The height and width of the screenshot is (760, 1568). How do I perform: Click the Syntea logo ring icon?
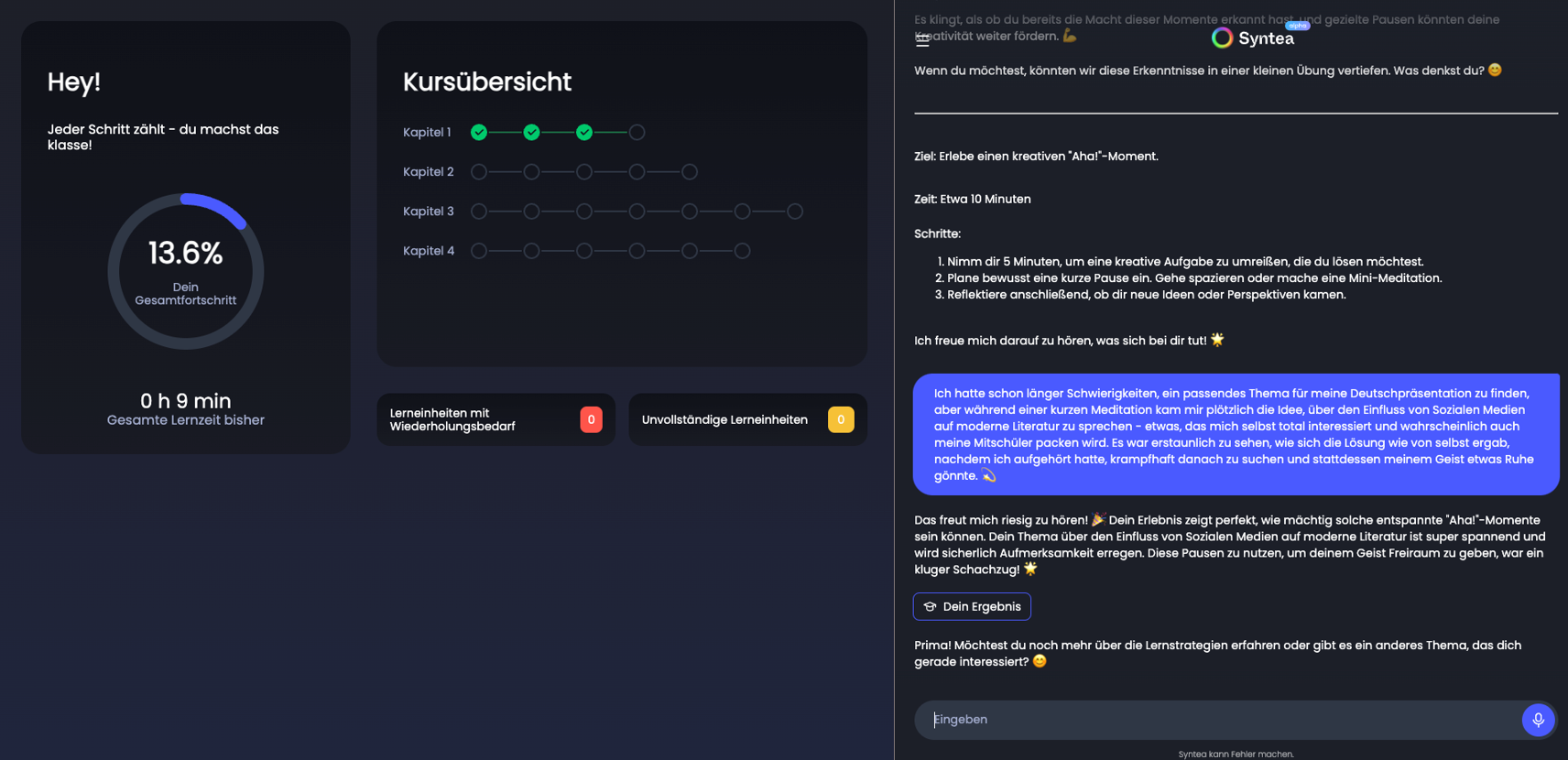pyautogui.click(x=1222, y=38)
